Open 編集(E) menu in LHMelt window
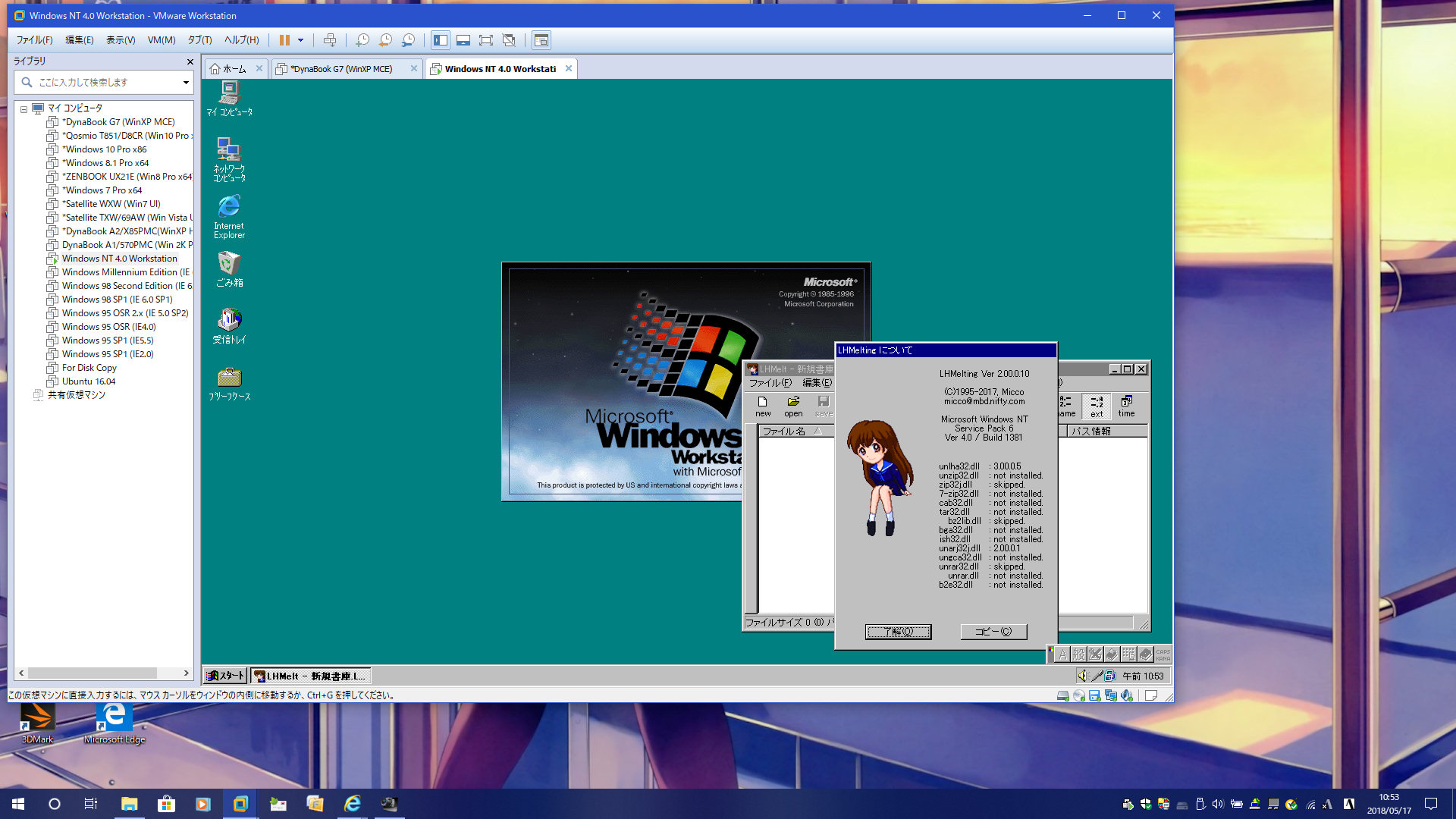 coord(817,383)
